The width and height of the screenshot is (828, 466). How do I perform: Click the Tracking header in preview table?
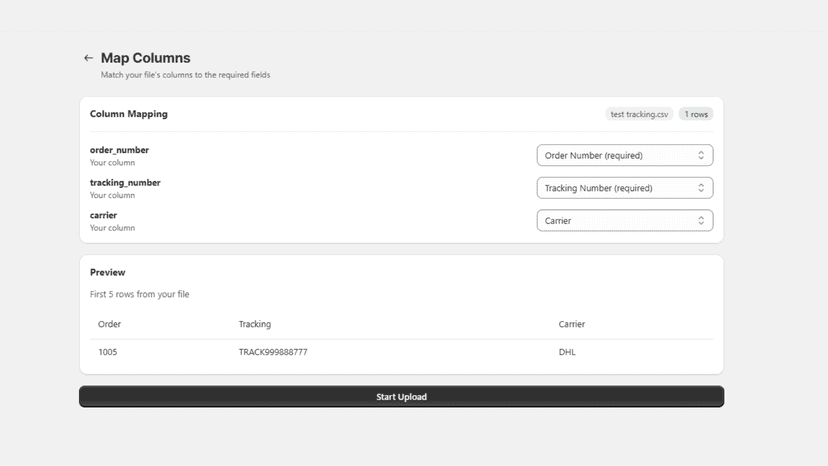click(255, 324)
